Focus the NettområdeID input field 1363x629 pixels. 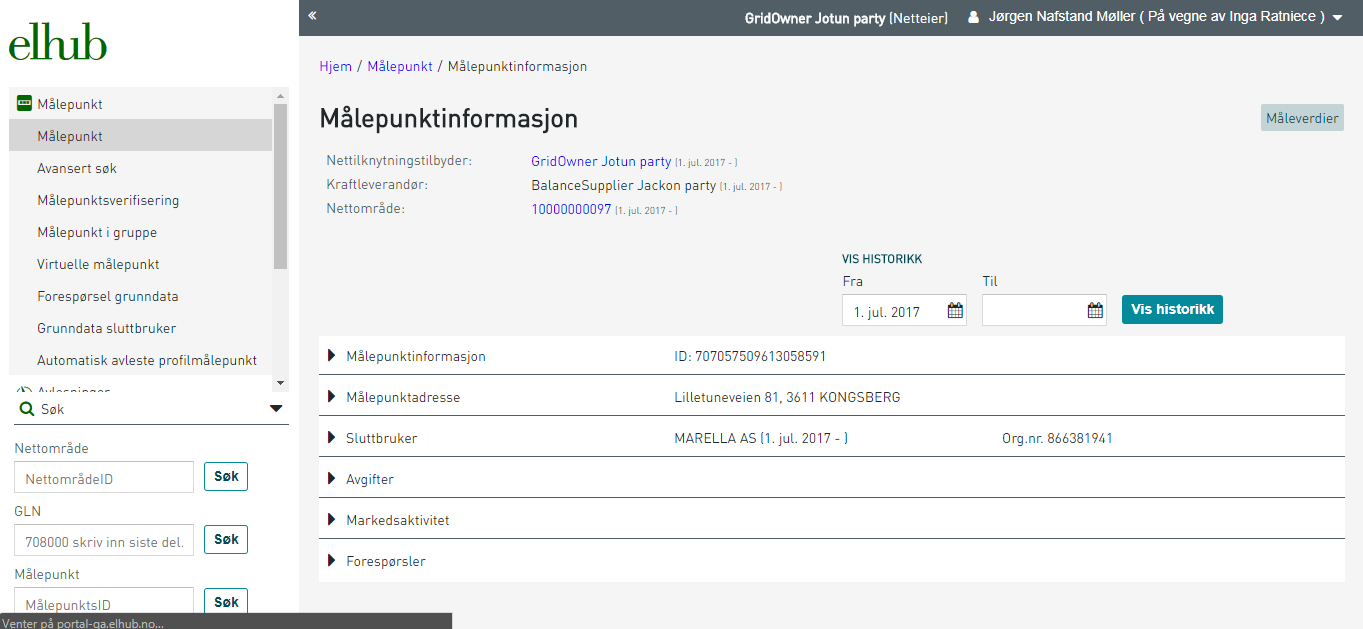tap(104, 477)
